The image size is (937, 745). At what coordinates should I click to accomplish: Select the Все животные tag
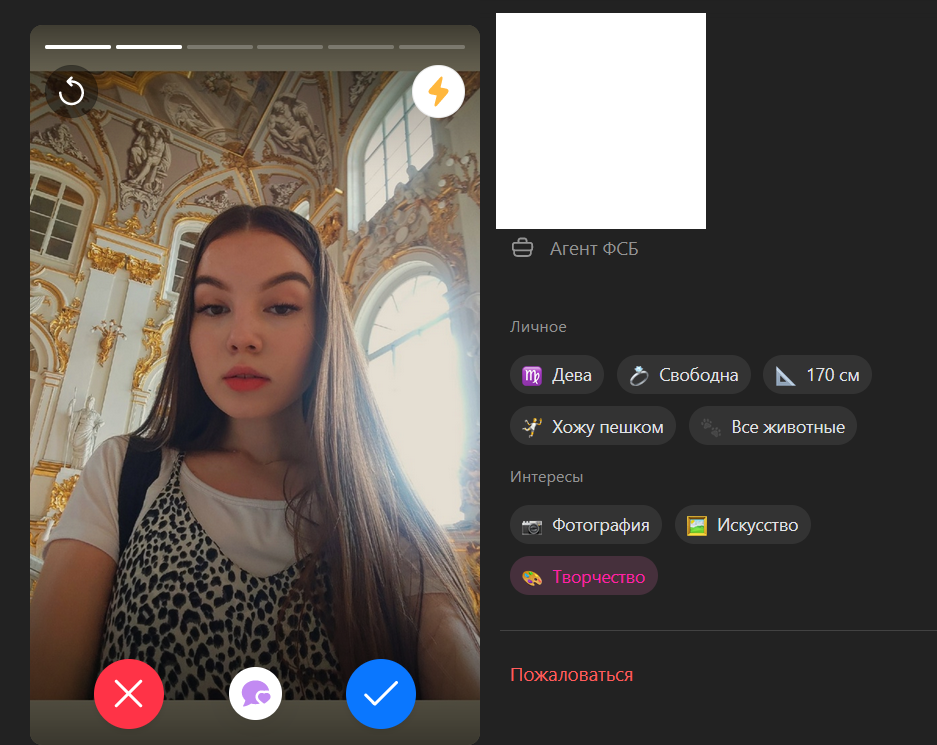click(773, 426)
